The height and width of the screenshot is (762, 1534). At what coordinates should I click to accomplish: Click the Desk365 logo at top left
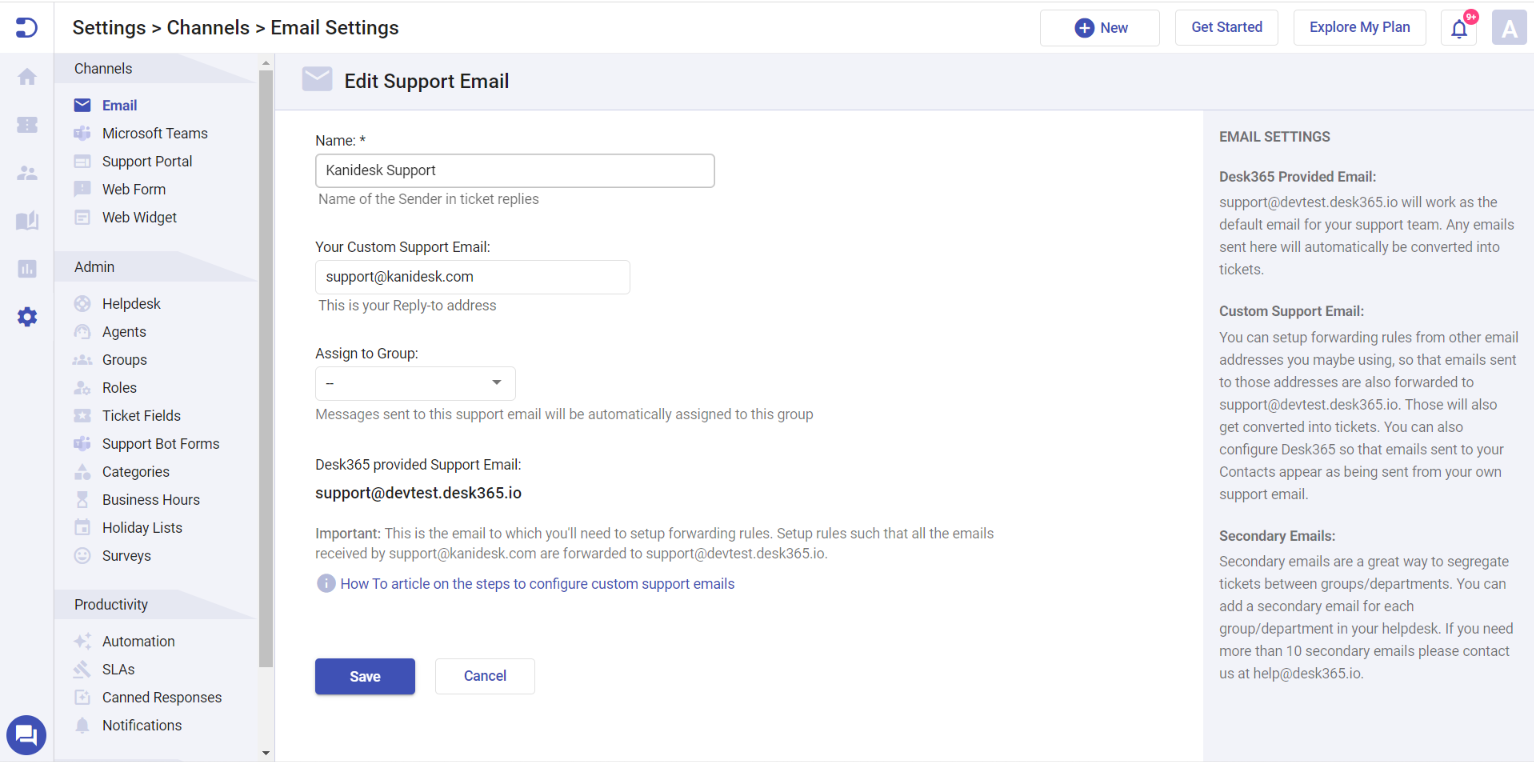point(26,27)
